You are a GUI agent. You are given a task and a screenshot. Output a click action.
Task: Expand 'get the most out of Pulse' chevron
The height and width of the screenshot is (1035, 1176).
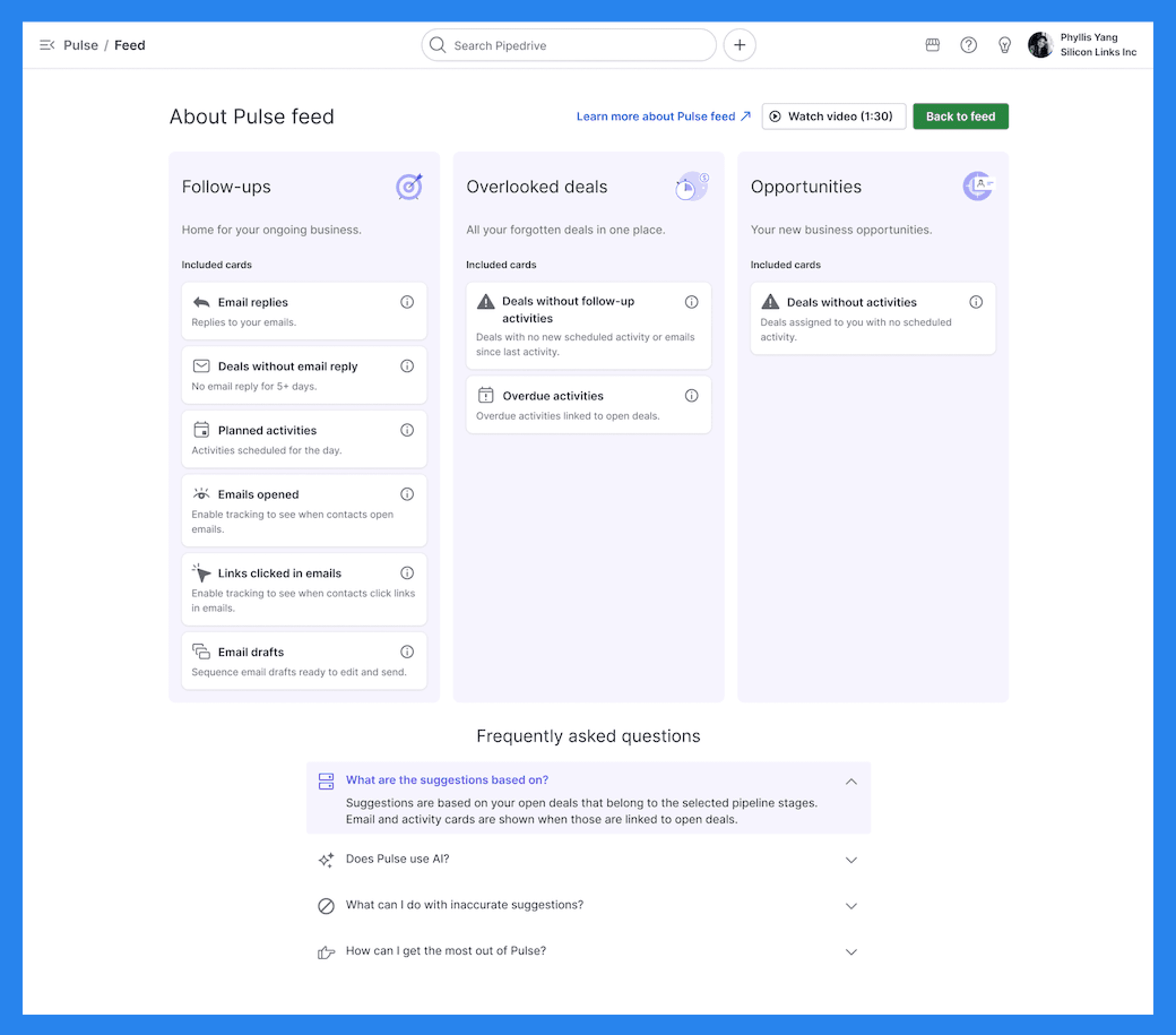click(851, 952)
